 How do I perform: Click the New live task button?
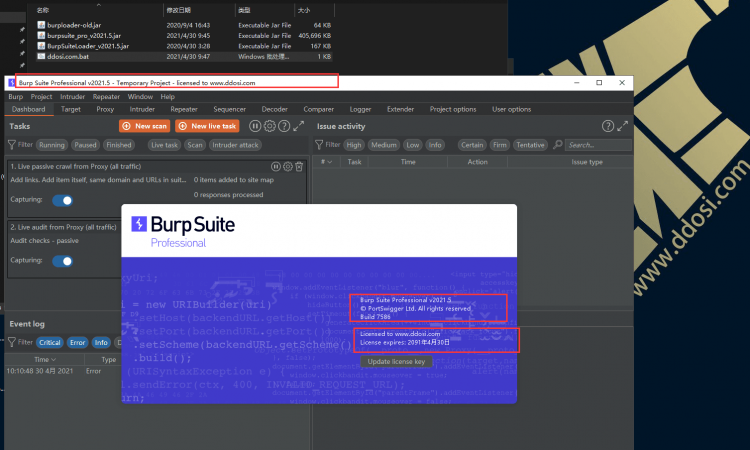point(207,126)
